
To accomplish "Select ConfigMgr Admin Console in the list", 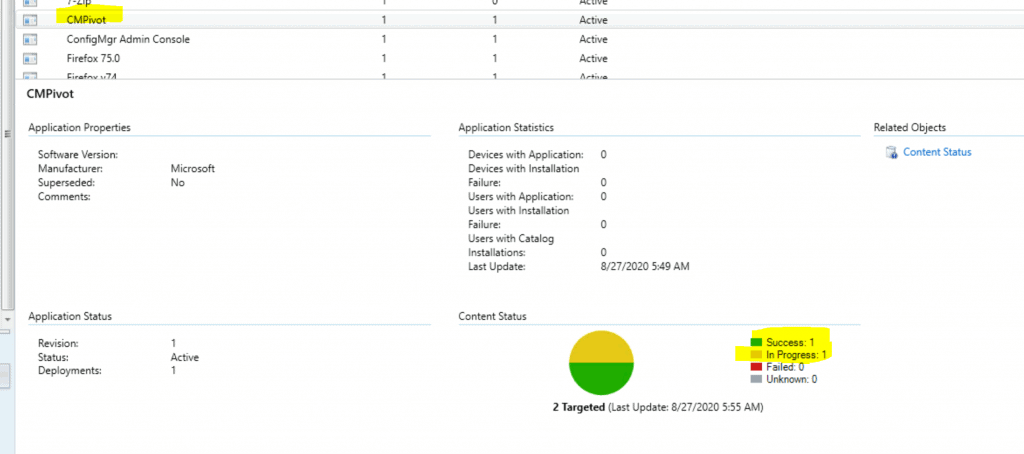I will point(128,39).
